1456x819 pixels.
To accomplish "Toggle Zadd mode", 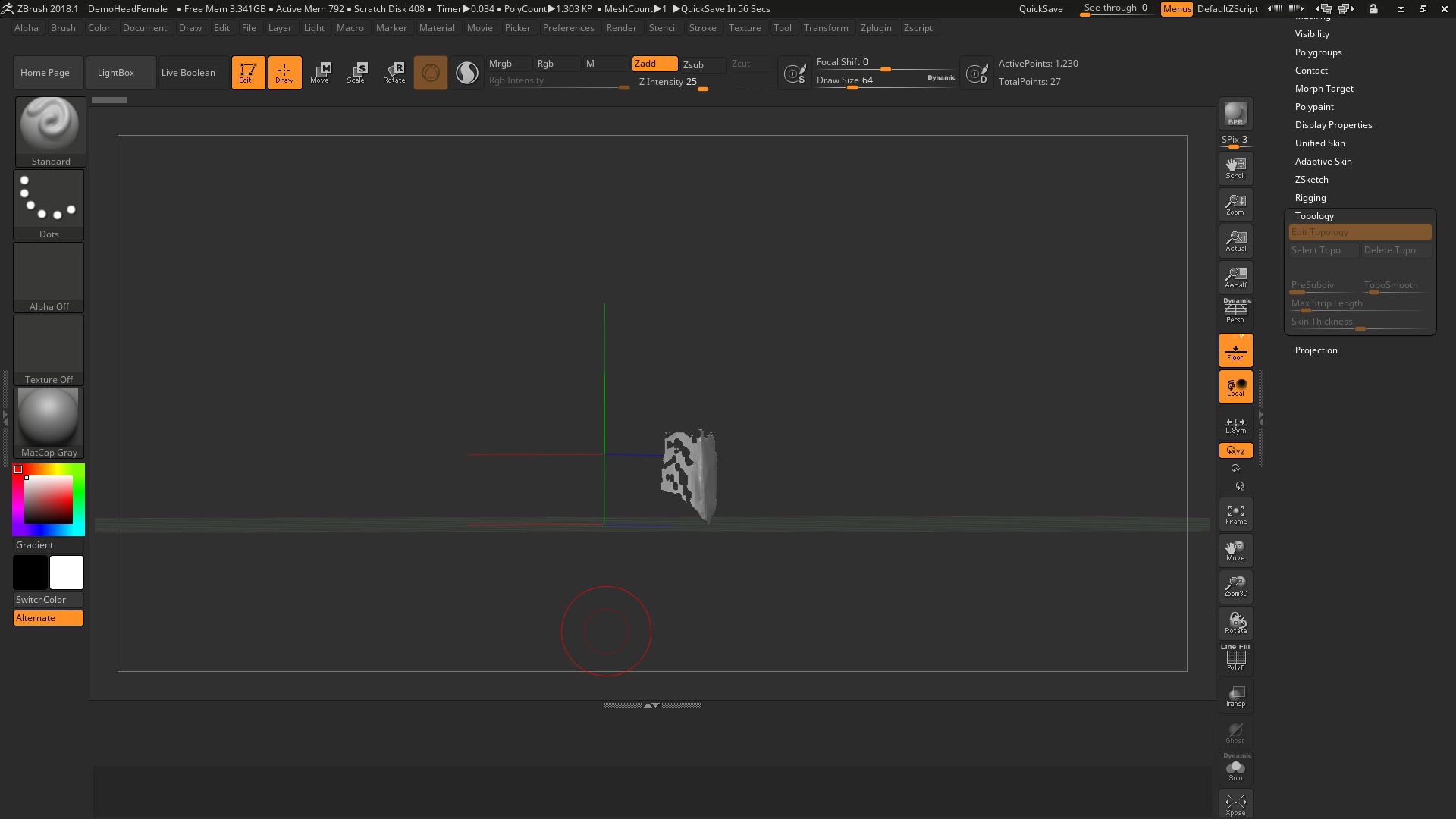I will point(654,64).
